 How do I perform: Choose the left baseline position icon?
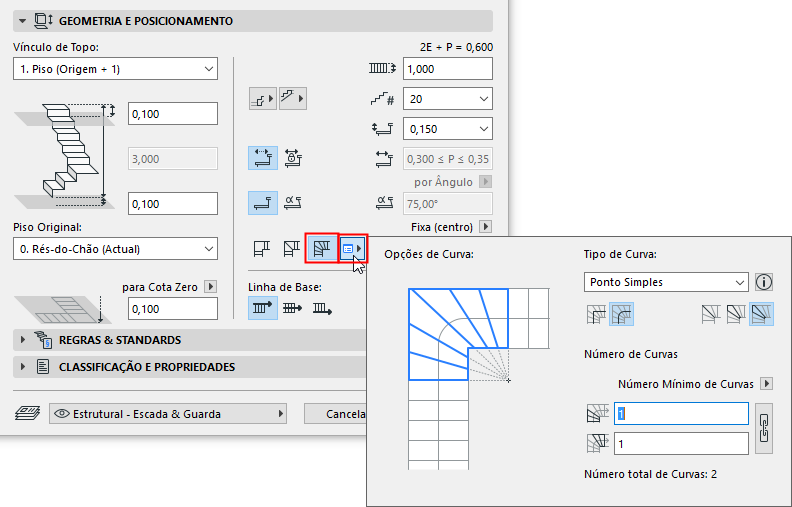click(263, 309)
